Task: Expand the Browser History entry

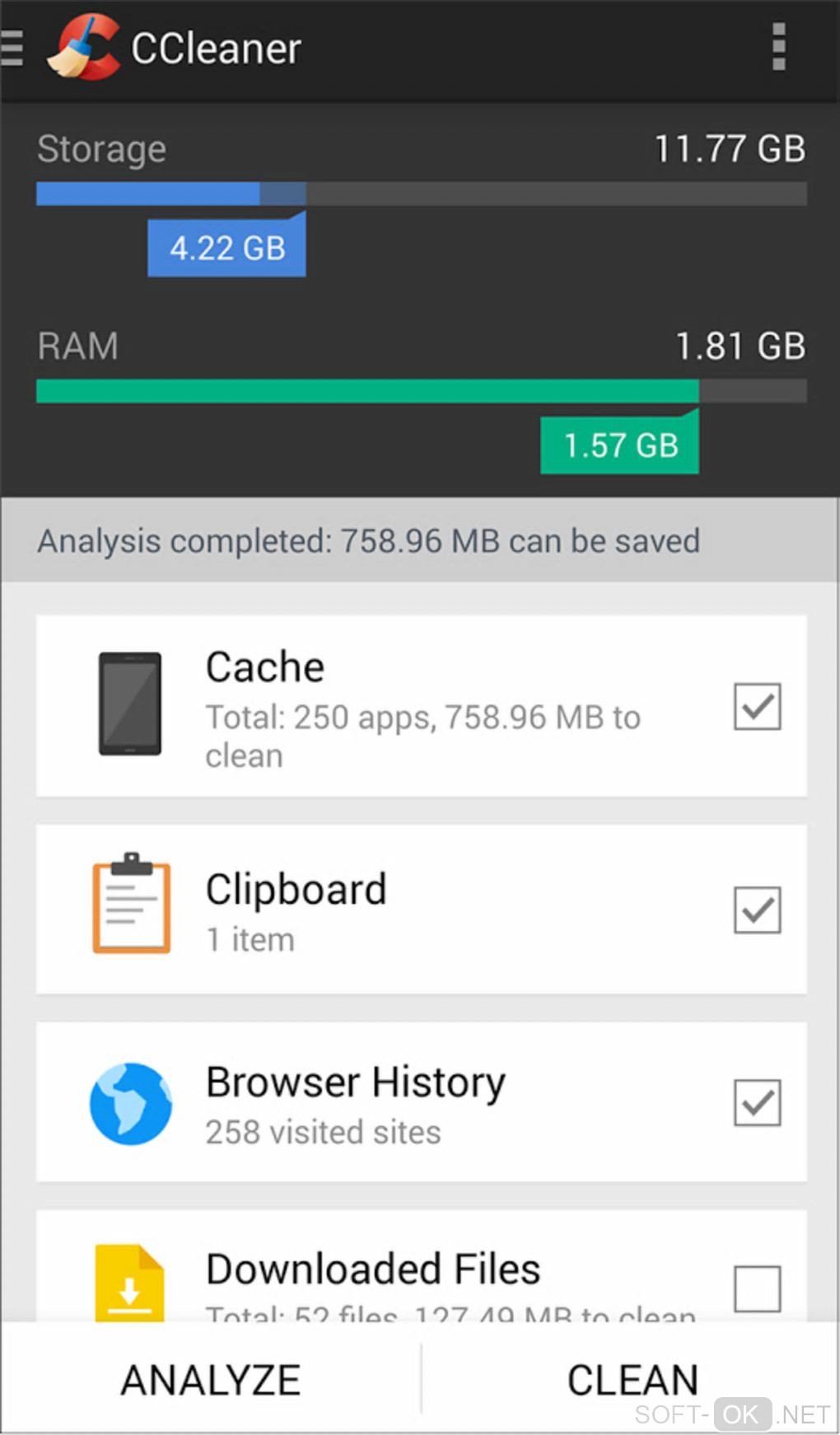Action: tap(356, 1102)
